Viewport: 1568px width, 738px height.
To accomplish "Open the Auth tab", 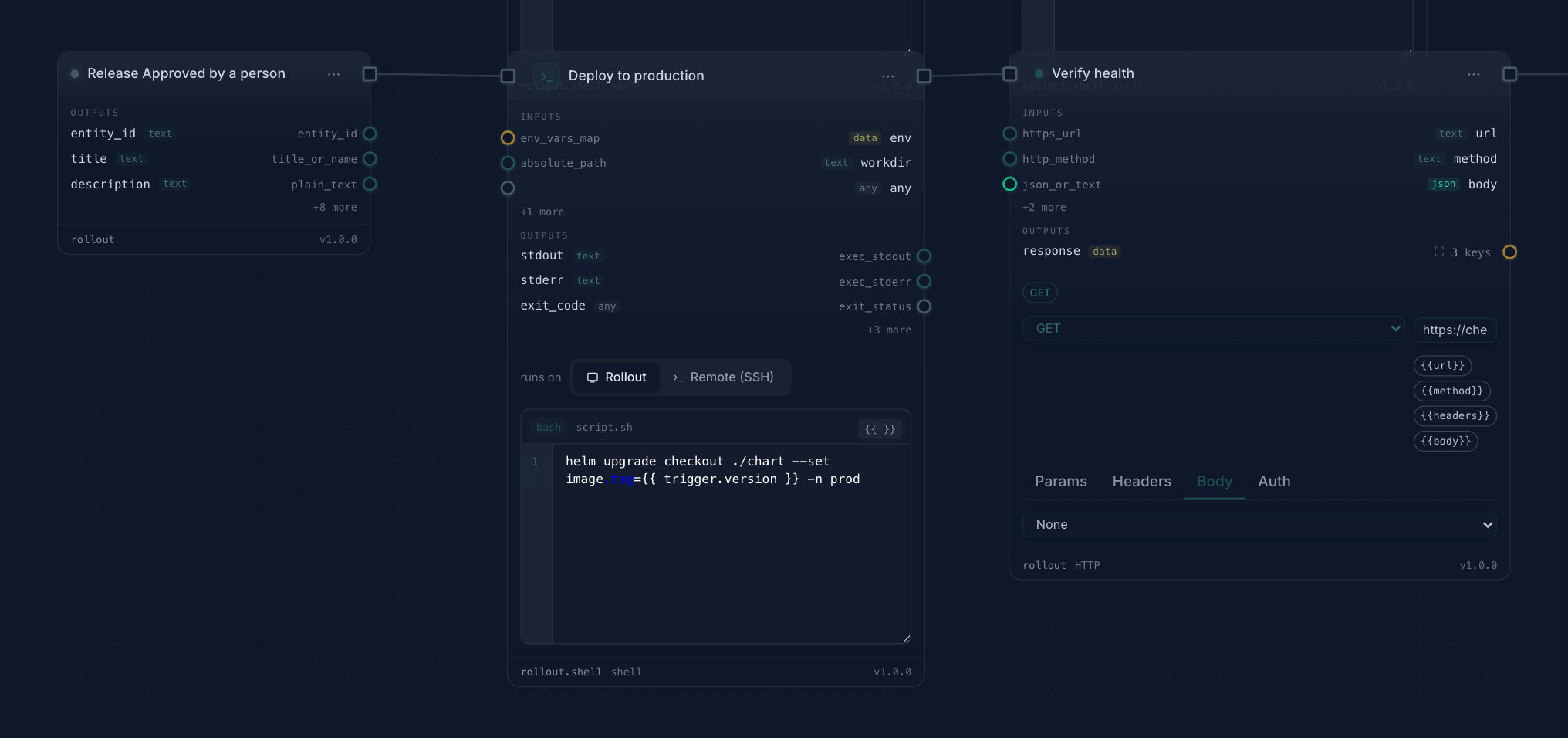I will (x=1273, y=481).
